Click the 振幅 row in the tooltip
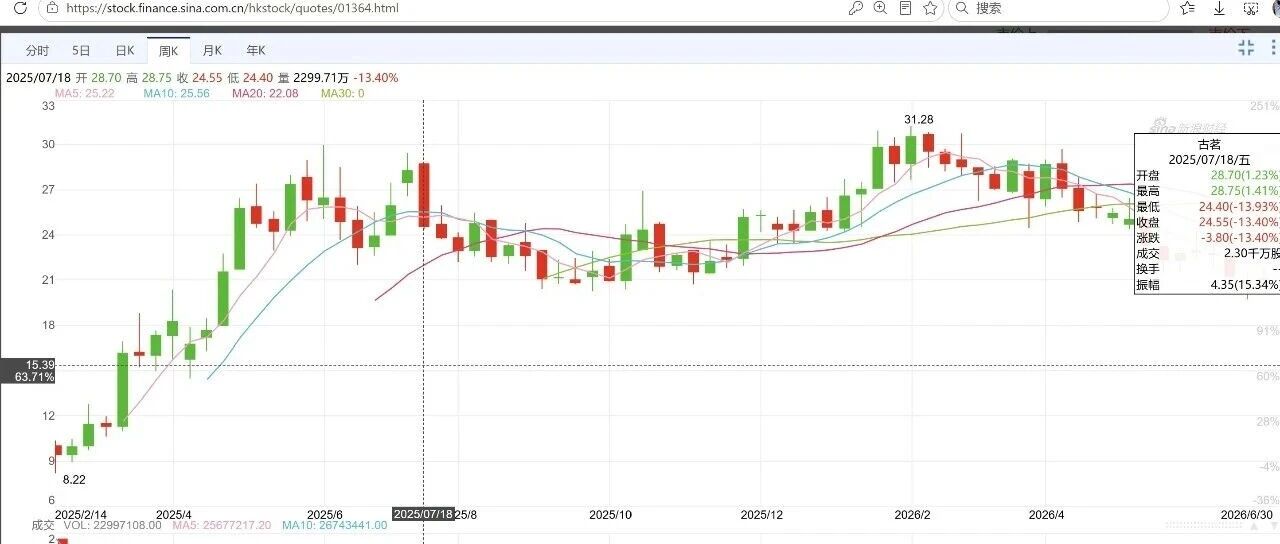1280x544 pixels. coord(1207,286)
